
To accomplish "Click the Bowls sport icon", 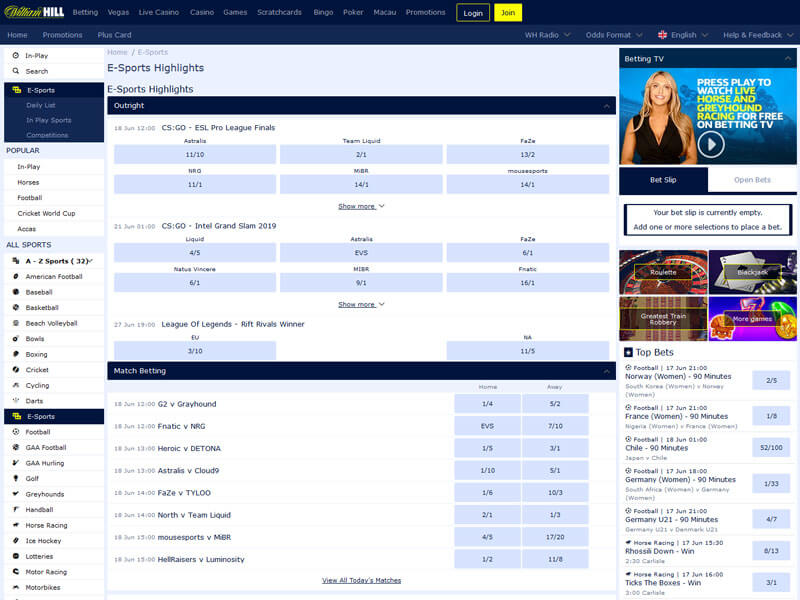I will [16, 339].
